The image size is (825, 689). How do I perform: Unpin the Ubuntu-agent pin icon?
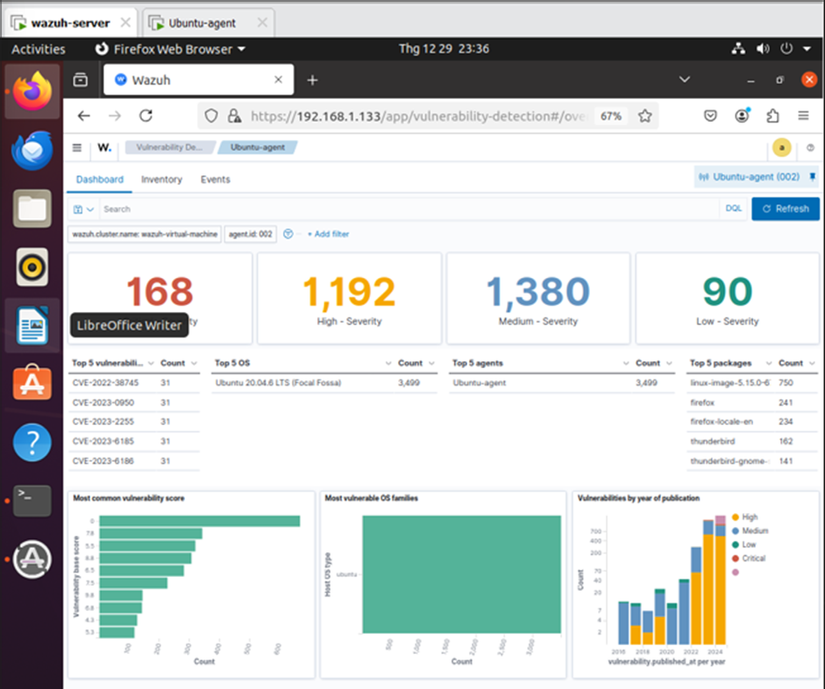click(x=812, y=177)
